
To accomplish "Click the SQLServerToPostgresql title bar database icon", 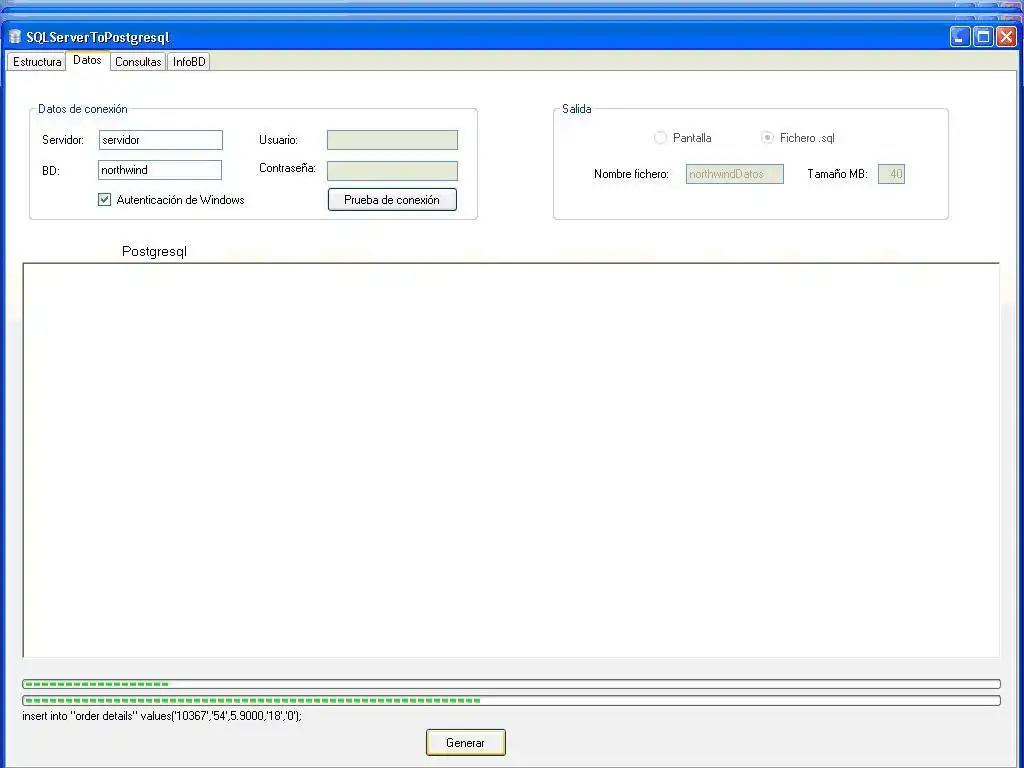I will 14,37.
